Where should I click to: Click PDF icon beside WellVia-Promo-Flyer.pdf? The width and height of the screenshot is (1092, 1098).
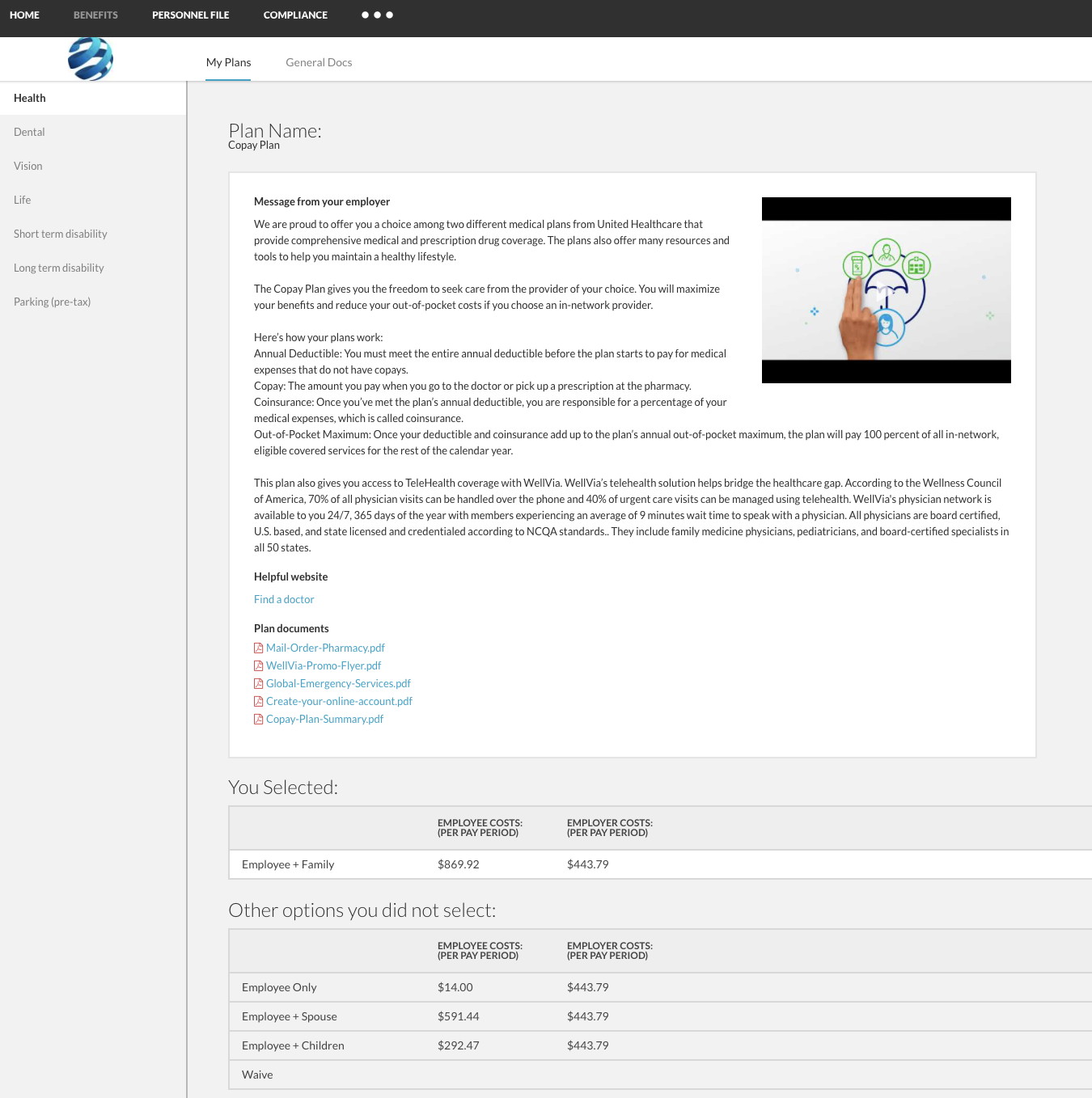[x=259, y=665]
